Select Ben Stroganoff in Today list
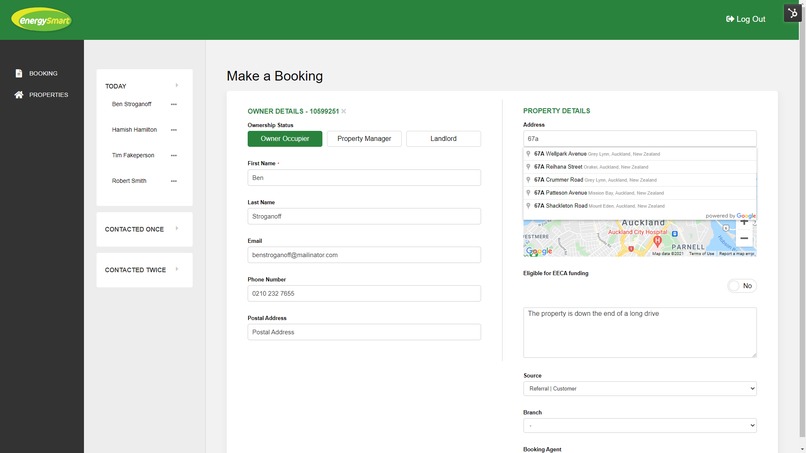 [x=132, y=104]
